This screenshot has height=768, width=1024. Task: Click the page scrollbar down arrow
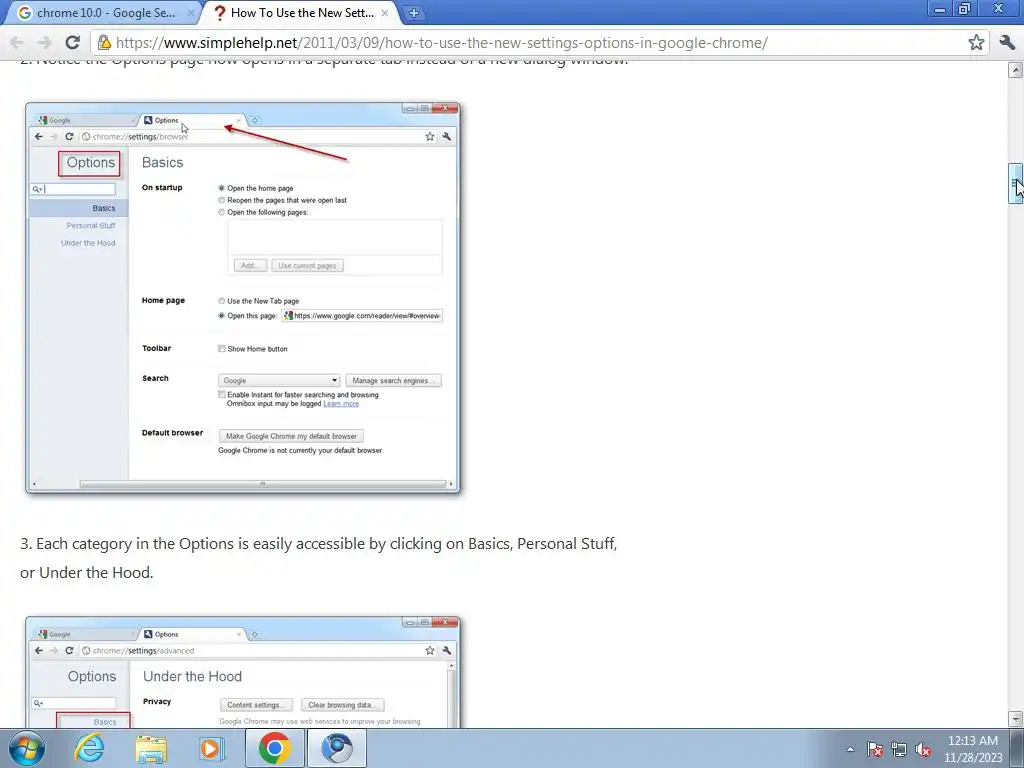tap(1016, 719)
